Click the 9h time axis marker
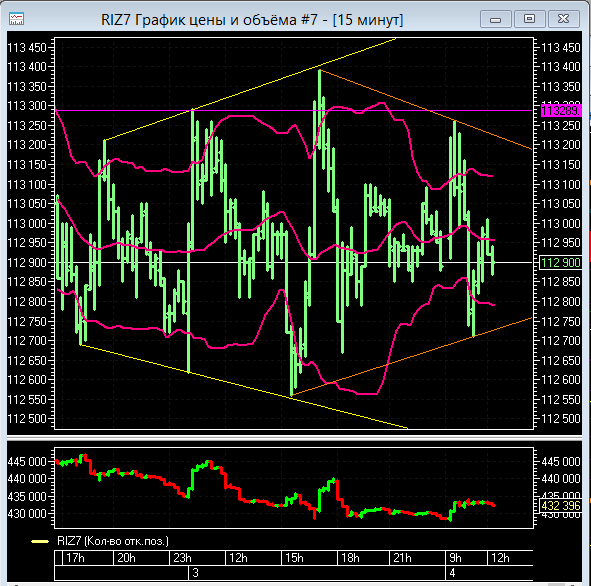This screenshot has width=591, height=586. click(455, 558)
